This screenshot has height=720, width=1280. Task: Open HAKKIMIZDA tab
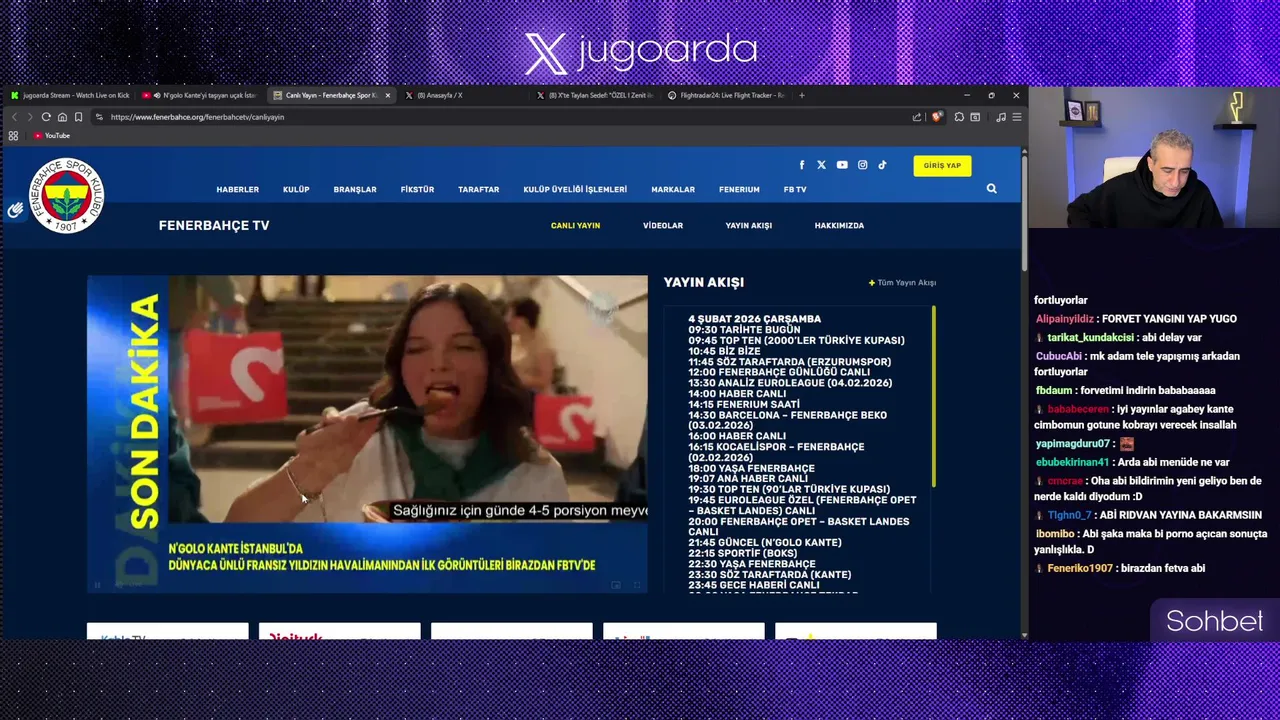839,226
